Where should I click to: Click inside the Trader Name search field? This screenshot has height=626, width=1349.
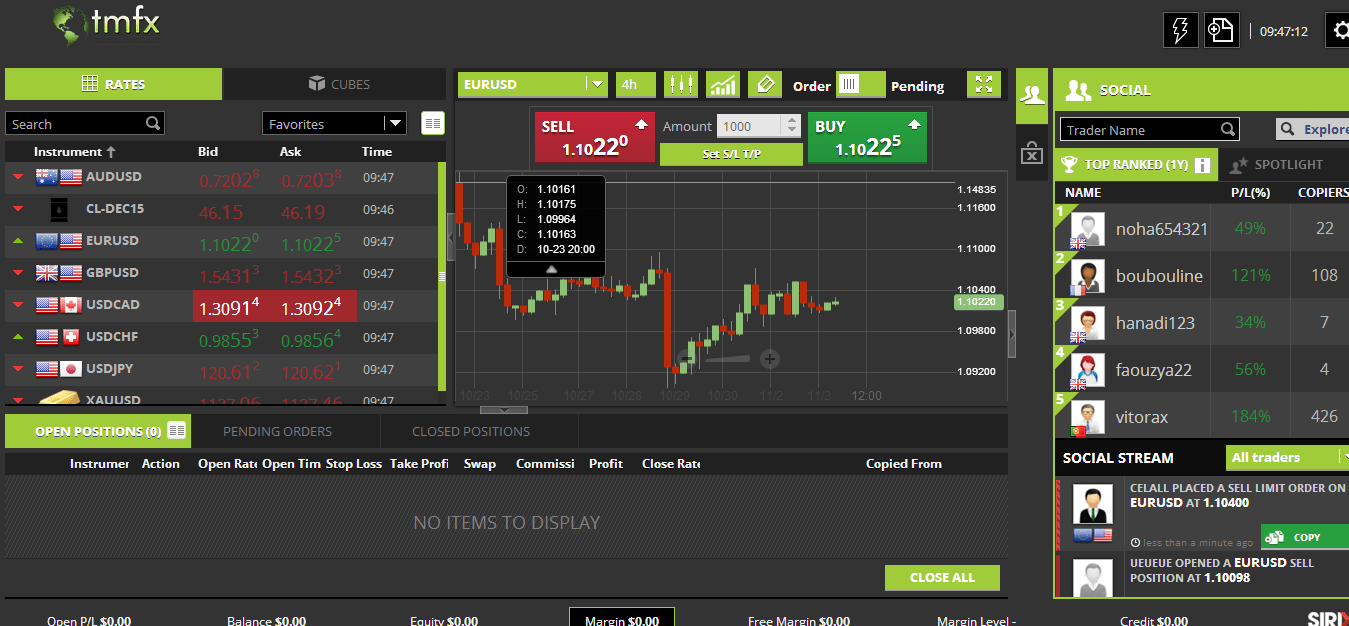(x=1140, y=128)
